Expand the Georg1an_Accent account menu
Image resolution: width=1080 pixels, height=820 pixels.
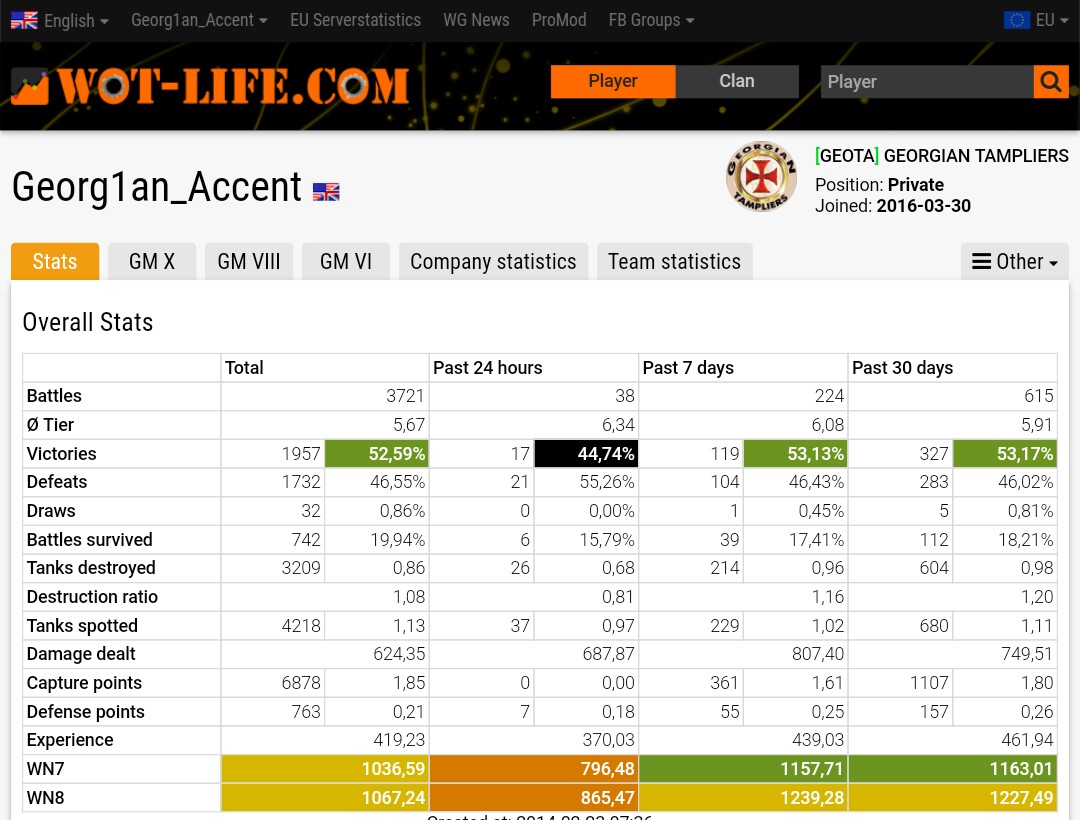tap(199, 21)
